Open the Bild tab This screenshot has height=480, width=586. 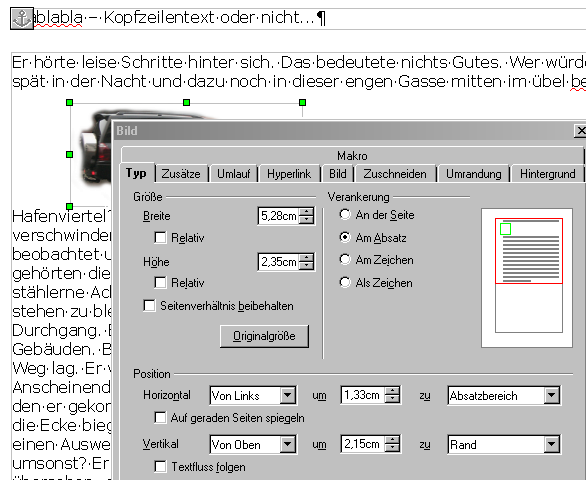coord(337,174)
